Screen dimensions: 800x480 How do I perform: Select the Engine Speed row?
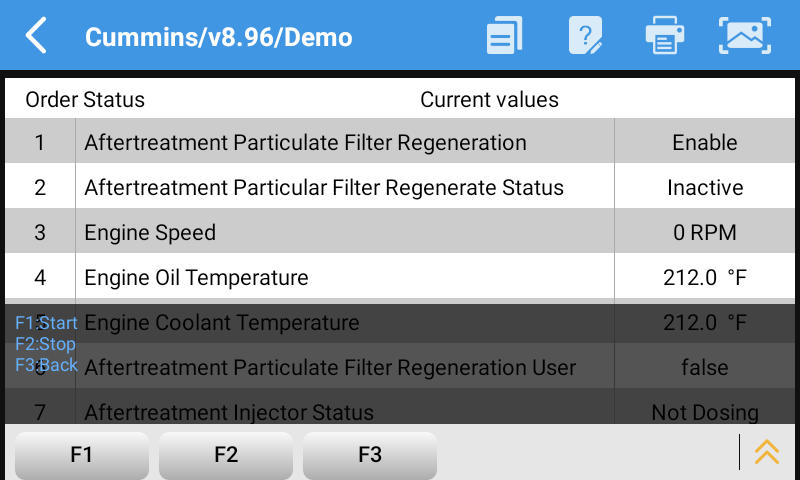[x=150, y=233]
